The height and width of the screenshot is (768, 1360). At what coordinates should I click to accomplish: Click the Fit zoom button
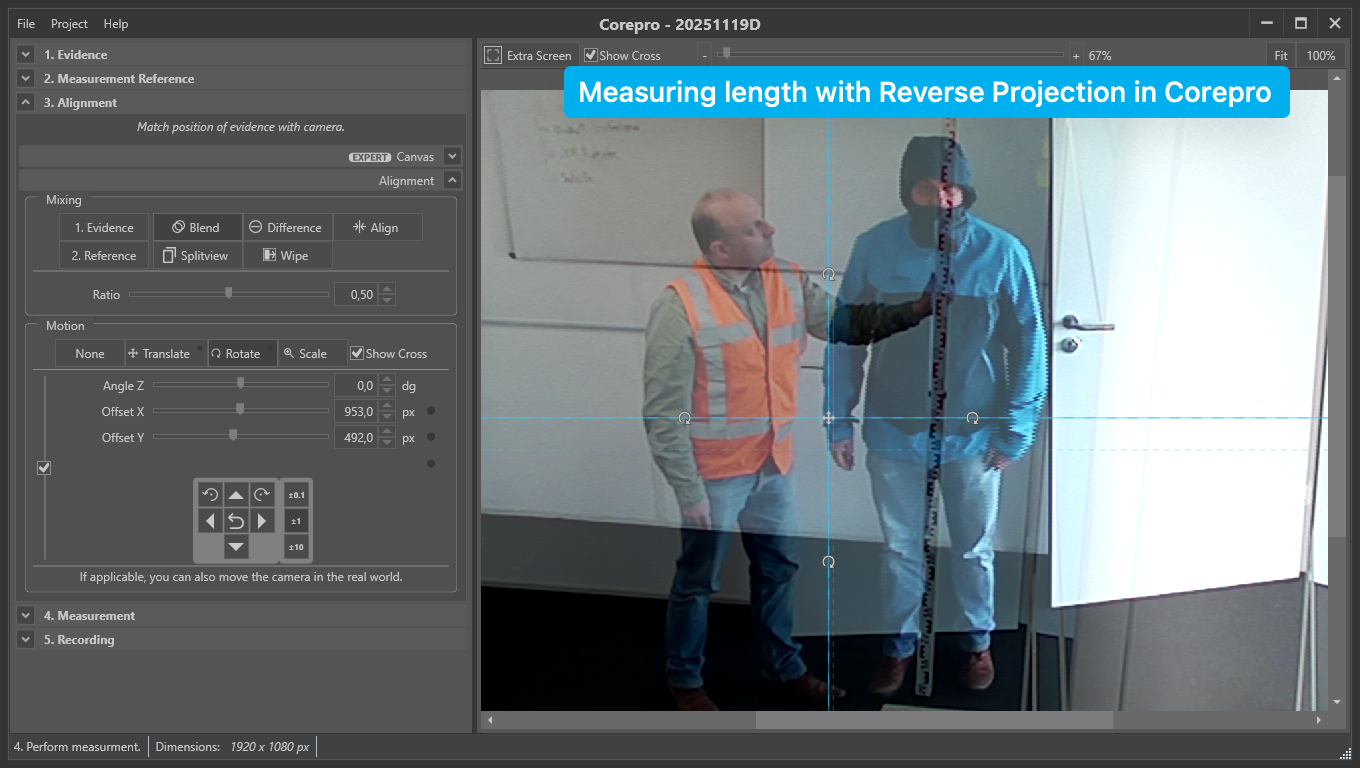point(1281,55)
